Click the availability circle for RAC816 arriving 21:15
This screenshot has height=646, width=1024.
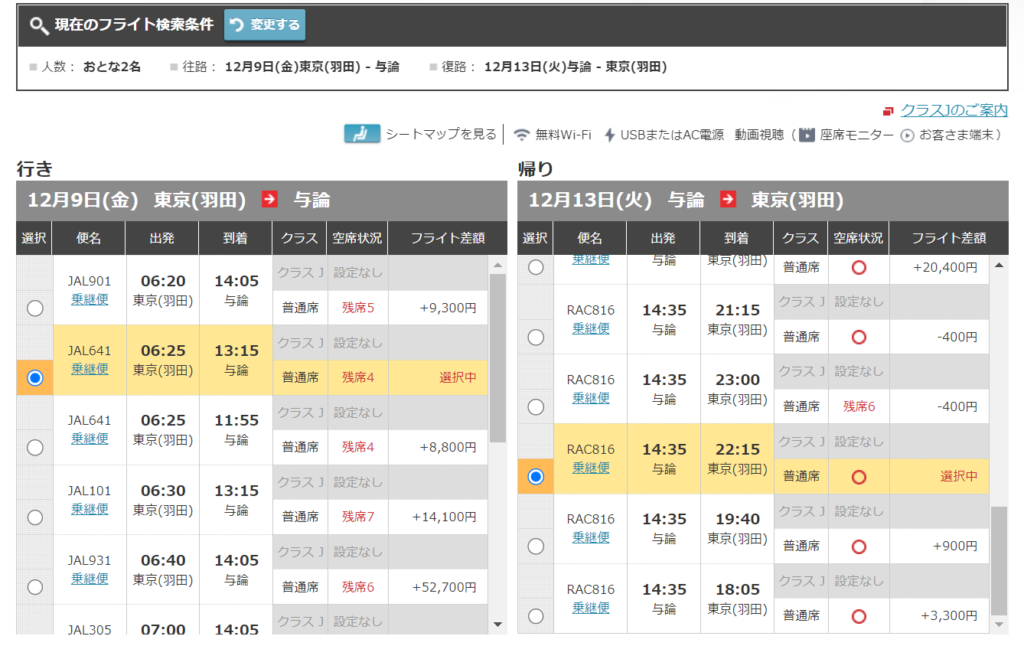coord(859,337)
